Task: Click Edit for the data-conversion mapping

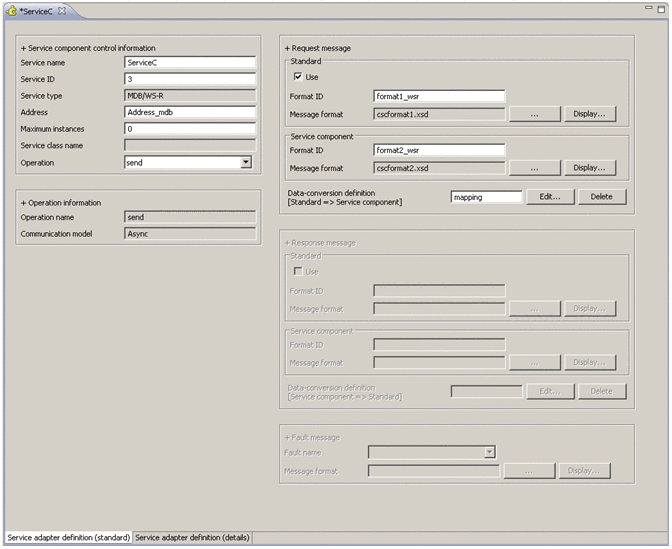Action: [x=550, y=197]
